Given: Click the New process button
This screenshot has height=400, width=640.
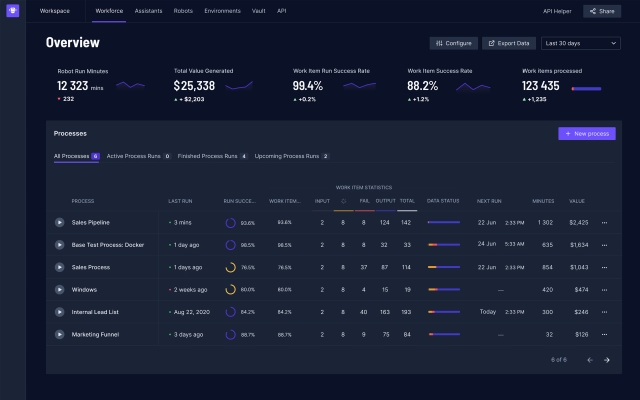Looking at the screenshot, I should pyautogui.click(x=586, y=133).
